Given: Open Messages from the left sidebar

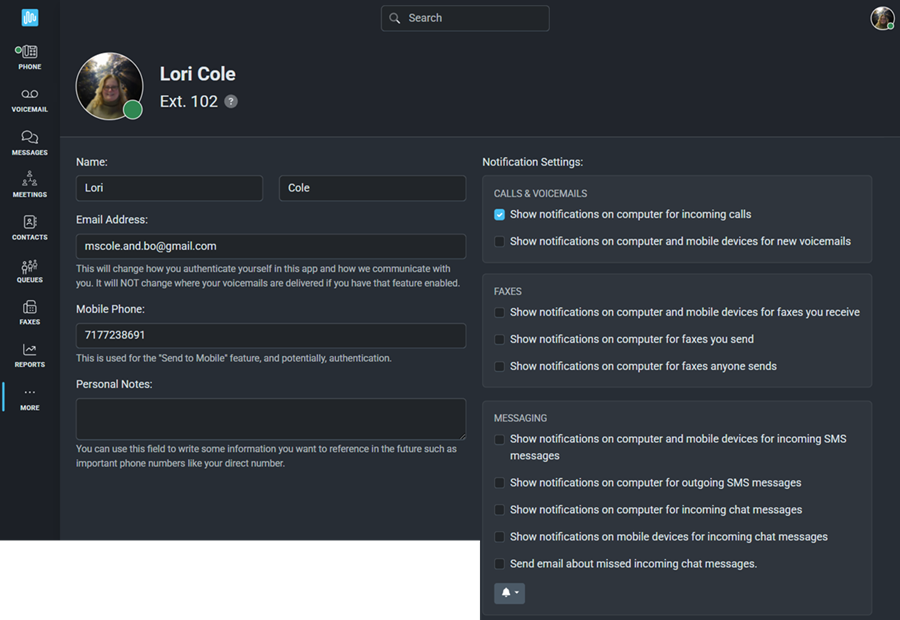Looking at the screenshot, I should [29, 143].
